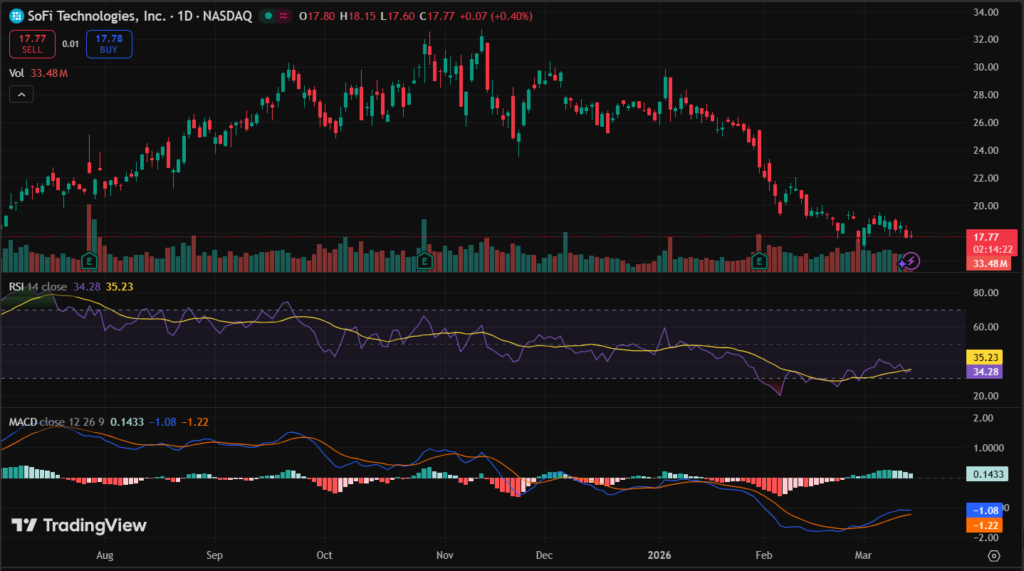
Task: Open the earnings marker near February
Action: pos(759,261)
